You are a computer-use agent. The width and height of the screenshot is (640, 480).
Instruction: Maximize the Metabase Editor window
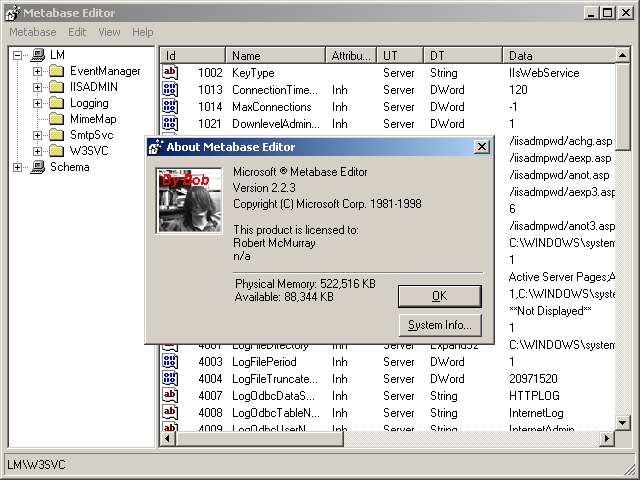pos(607,13)
